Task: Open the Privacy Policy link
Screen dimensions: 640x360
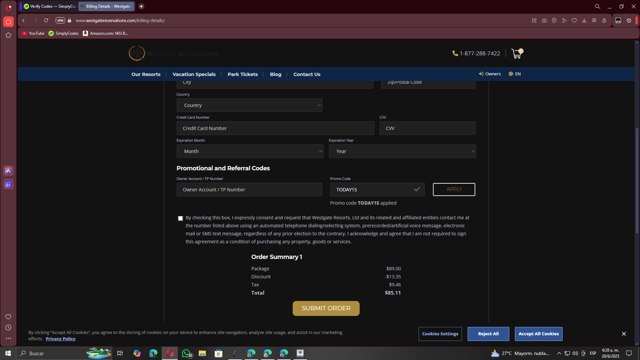Action: coord(60,339)
